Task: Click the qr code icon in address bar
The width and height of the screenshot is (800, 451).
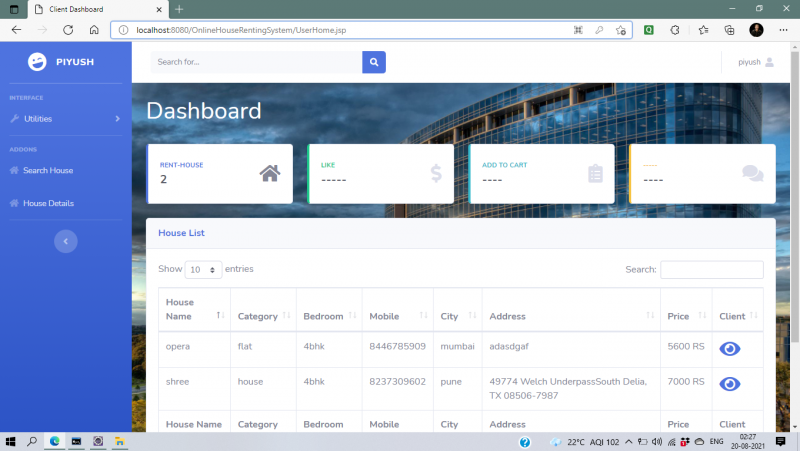Action: pyautogui.click(x=578, y=30)
